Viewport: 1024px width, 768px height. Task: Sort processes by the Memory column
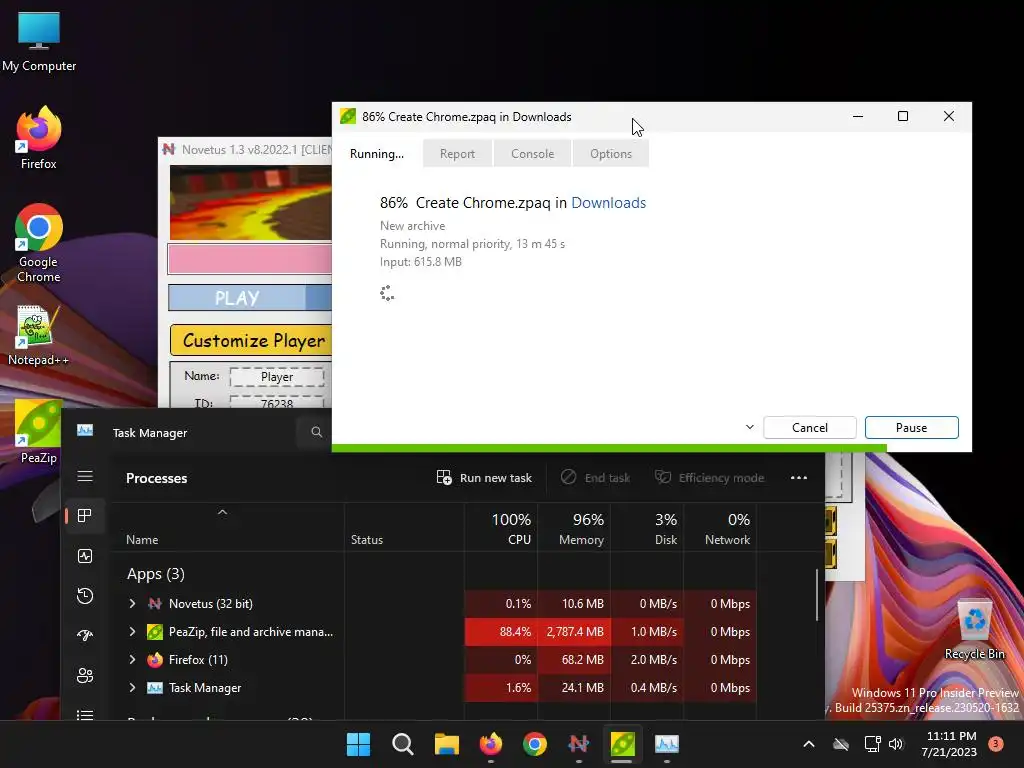(x=574, y=528)
